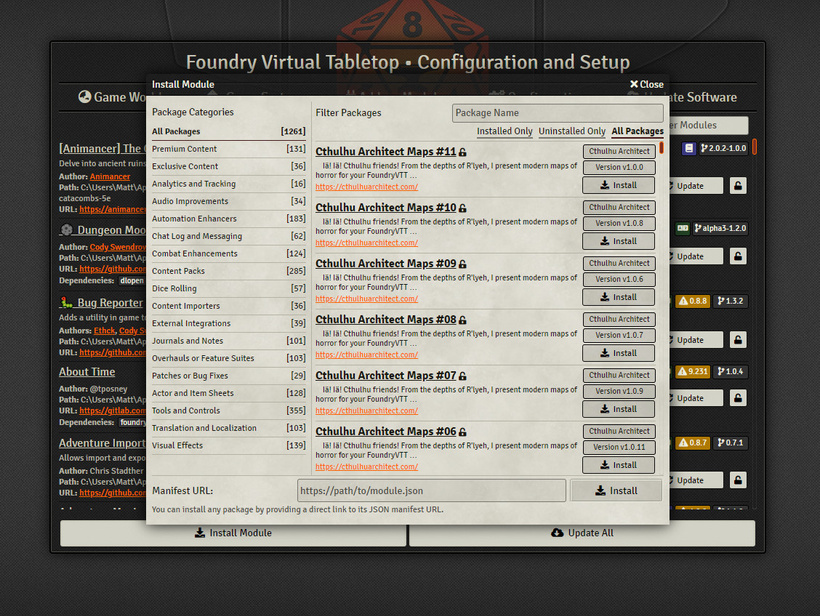Close the Install Module dialog
The width and height of the screenshot is (820, 616).
tap(647, 85)
